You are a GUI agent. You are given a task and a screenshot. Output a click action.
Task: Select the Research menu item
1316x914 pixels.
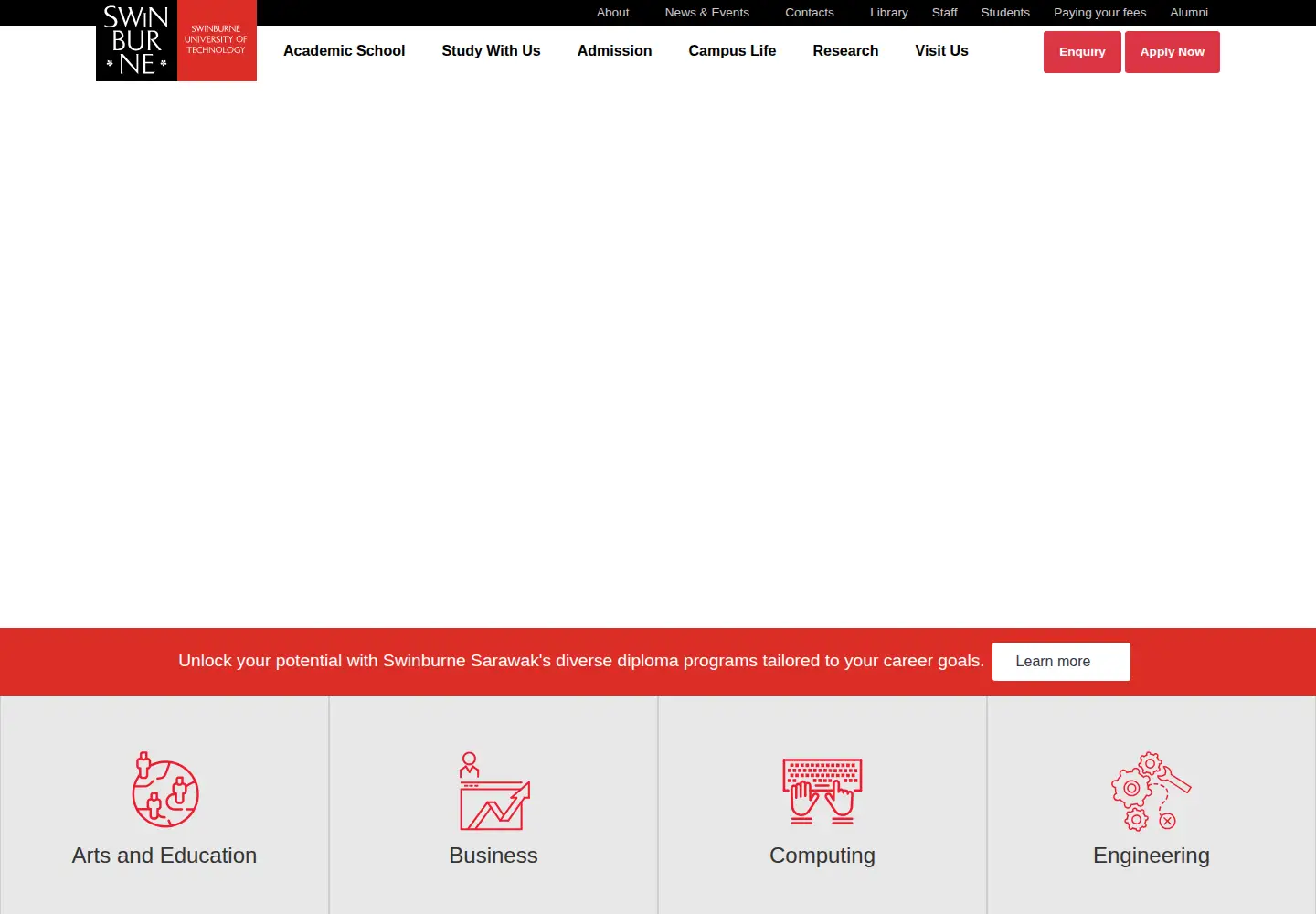[x=845, y=51]
